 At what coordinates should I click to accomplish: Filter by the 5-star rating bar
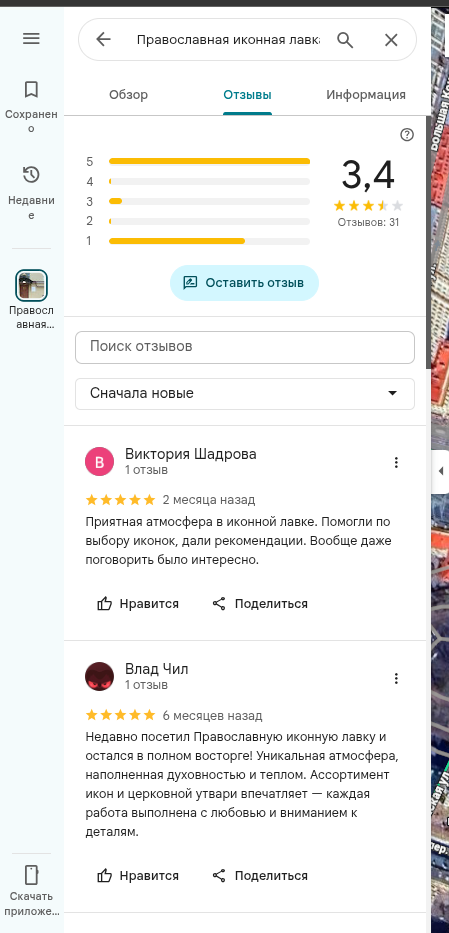[x=209, y=161]
